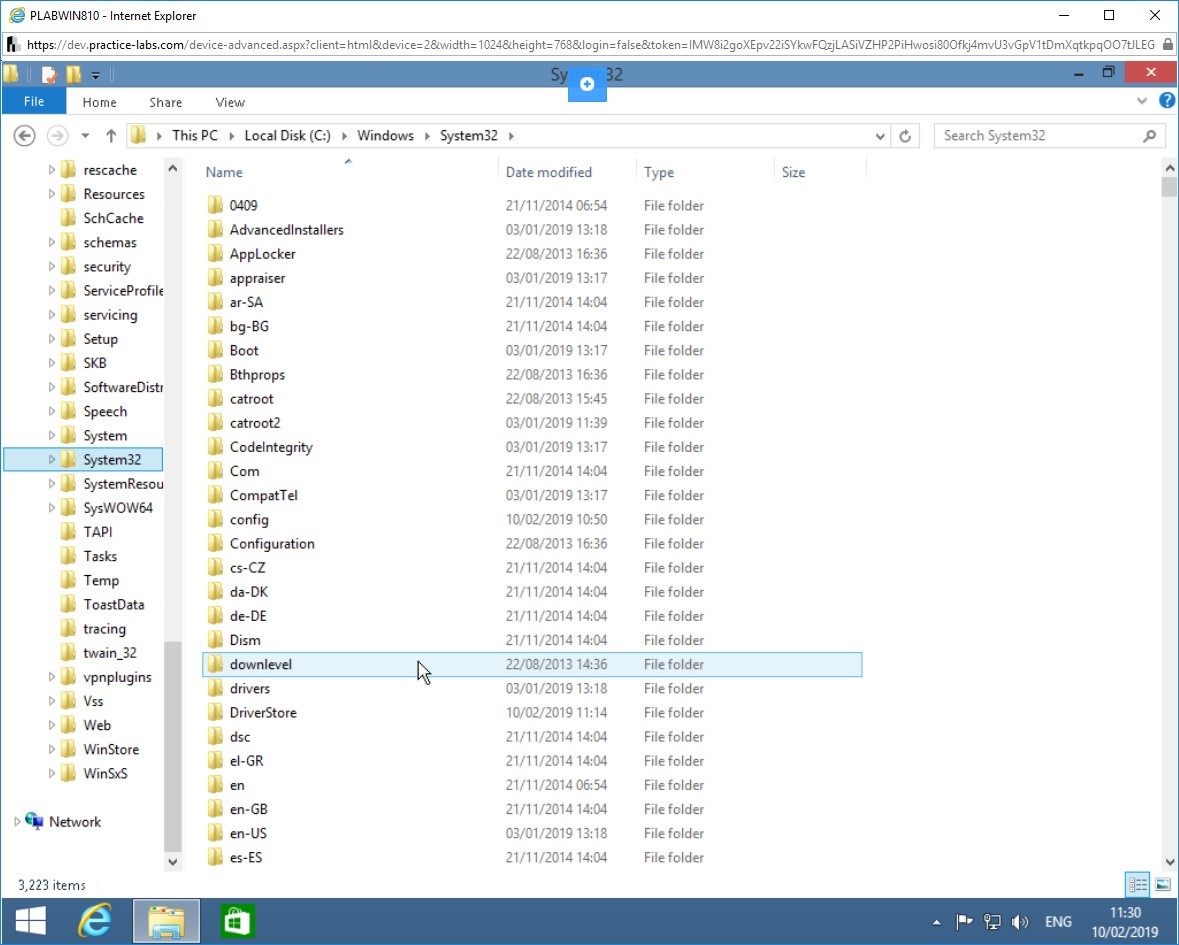This screenshot has width=1179, height=945.
Task: Select the twain_32 folder in the tree
Action: (x=110, y=653)
